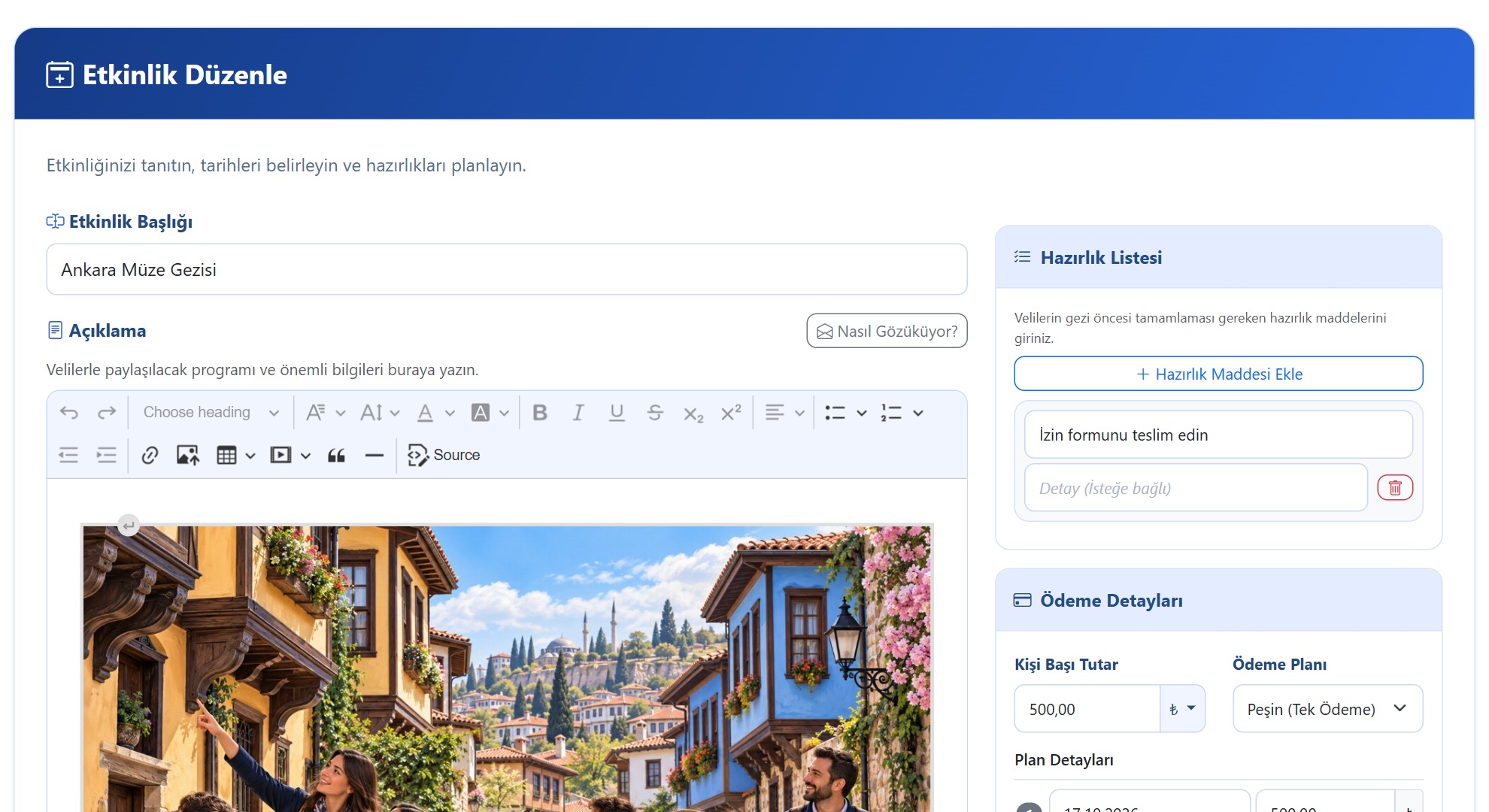The width and height of the screenshot is (1489, 812).
Task: Open the text alignment dropdown
Action: 784,413
